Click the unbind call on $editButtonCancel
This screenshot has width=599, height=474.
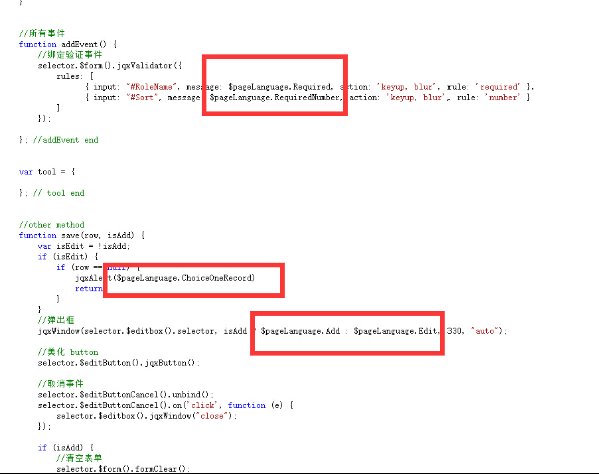pyautogui.click(x=190, y=395)
